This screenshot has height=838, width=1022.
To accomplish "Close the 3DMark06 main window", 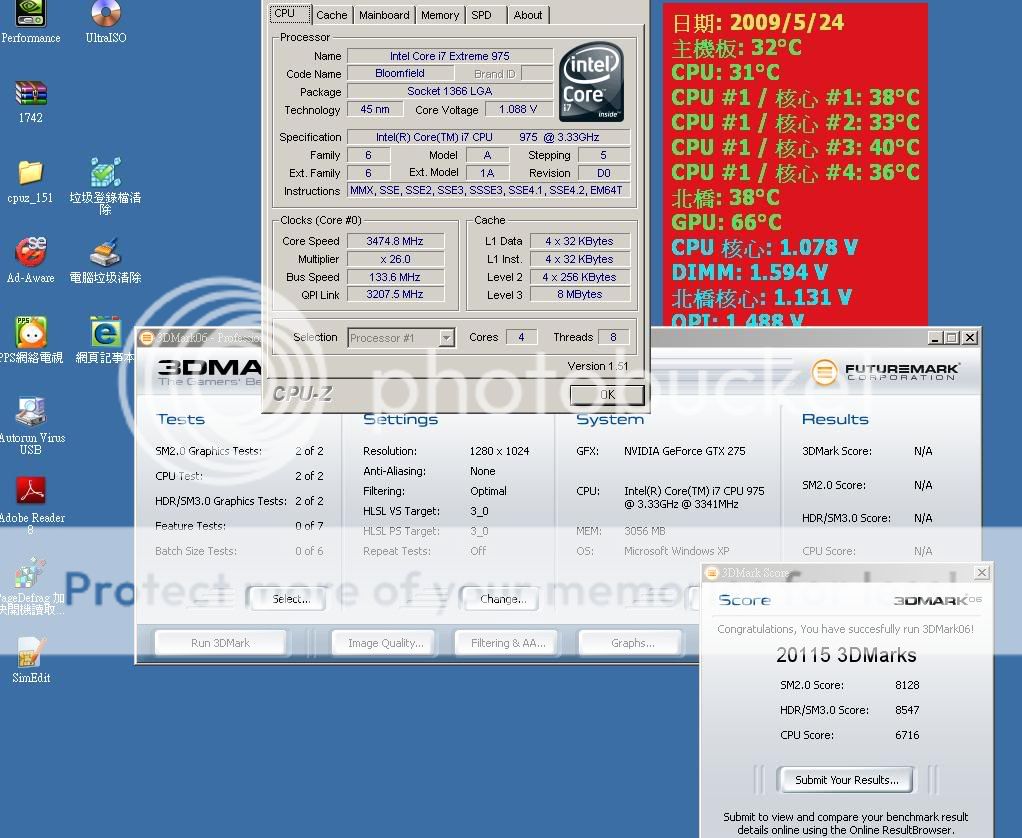I will (x=971, y=338).
